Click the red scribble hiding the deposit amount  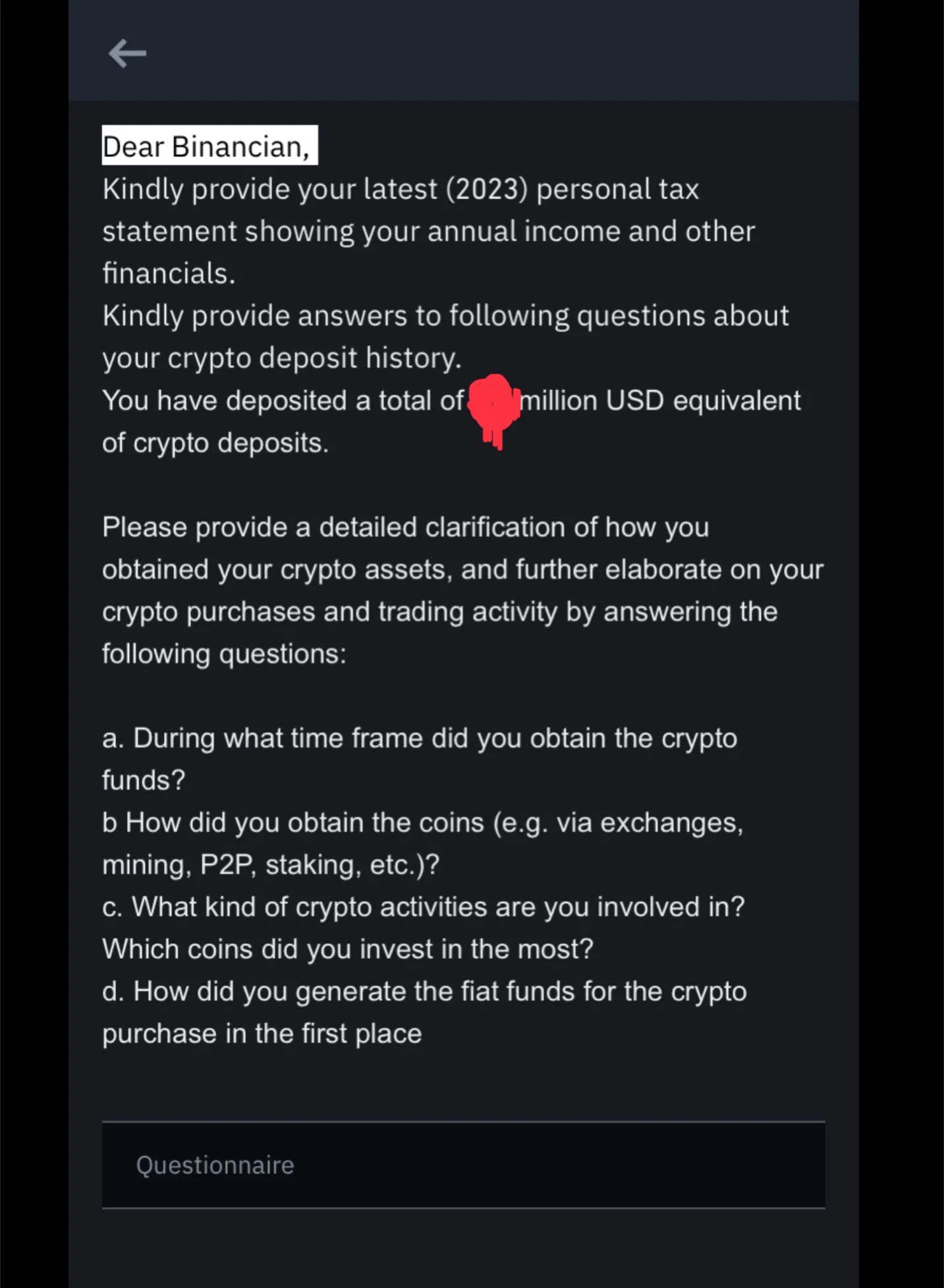pyautogui.click(x=493, y=410)
